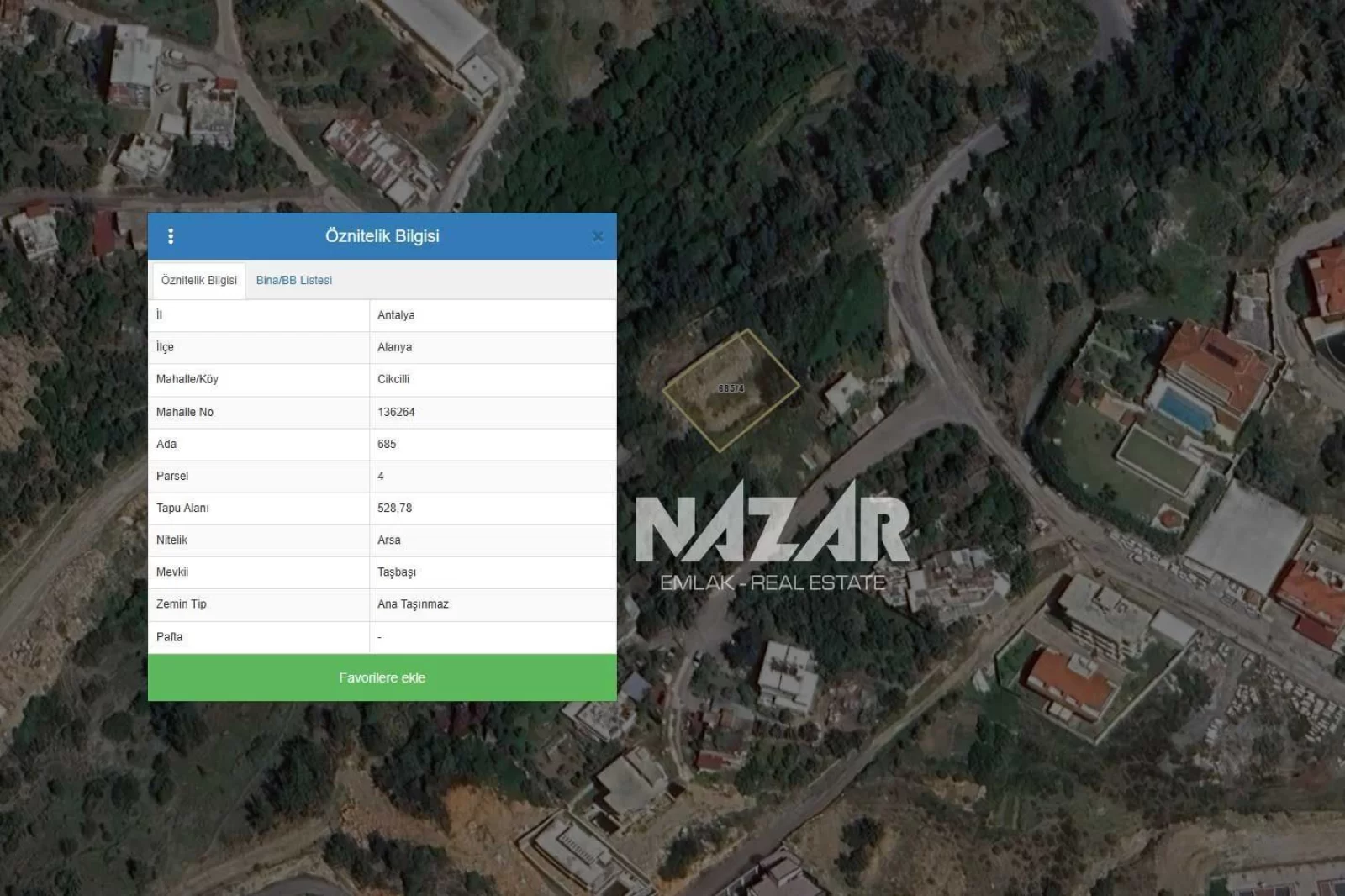Click the Parsel row label

coord(172,476)
